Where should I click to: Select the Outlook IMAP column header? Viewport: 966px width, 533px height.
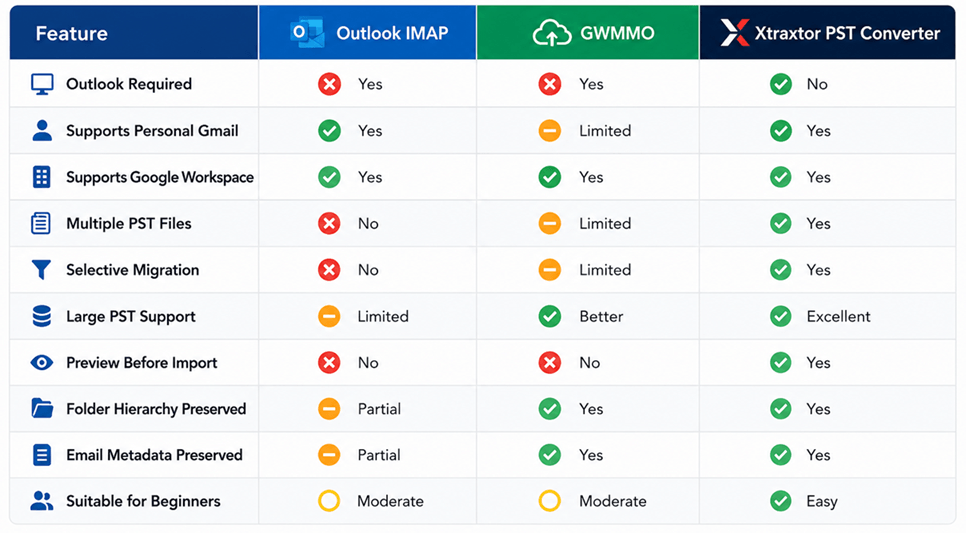[x=368, y=33]
